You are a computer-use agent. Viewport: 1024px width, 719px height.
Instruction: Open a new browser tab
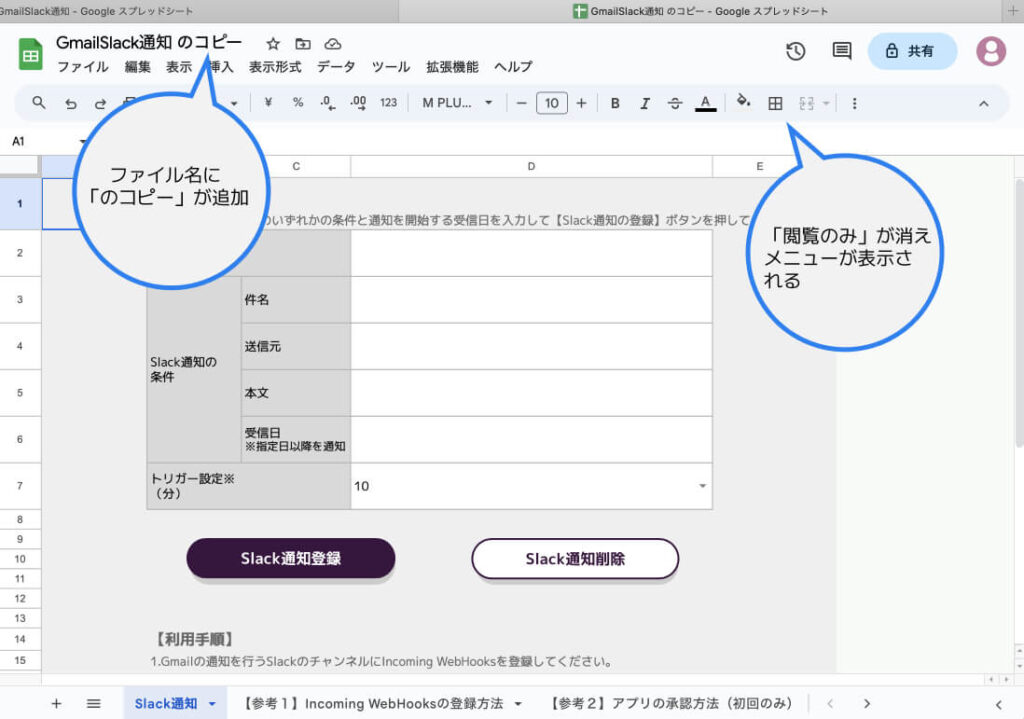[1013, 10]
